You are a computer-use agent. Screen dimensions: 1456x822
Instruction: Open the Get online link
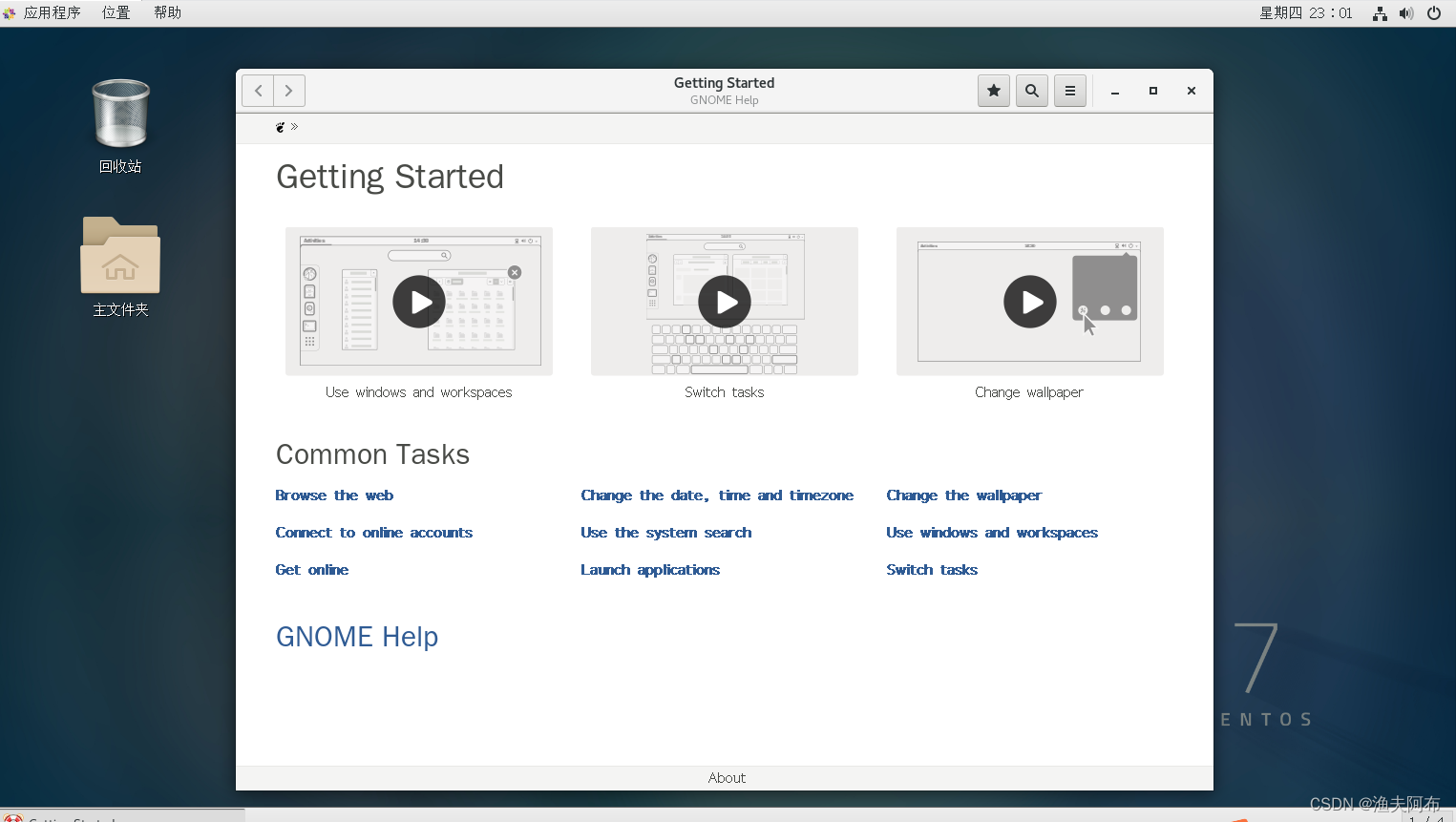click(312, 570)
